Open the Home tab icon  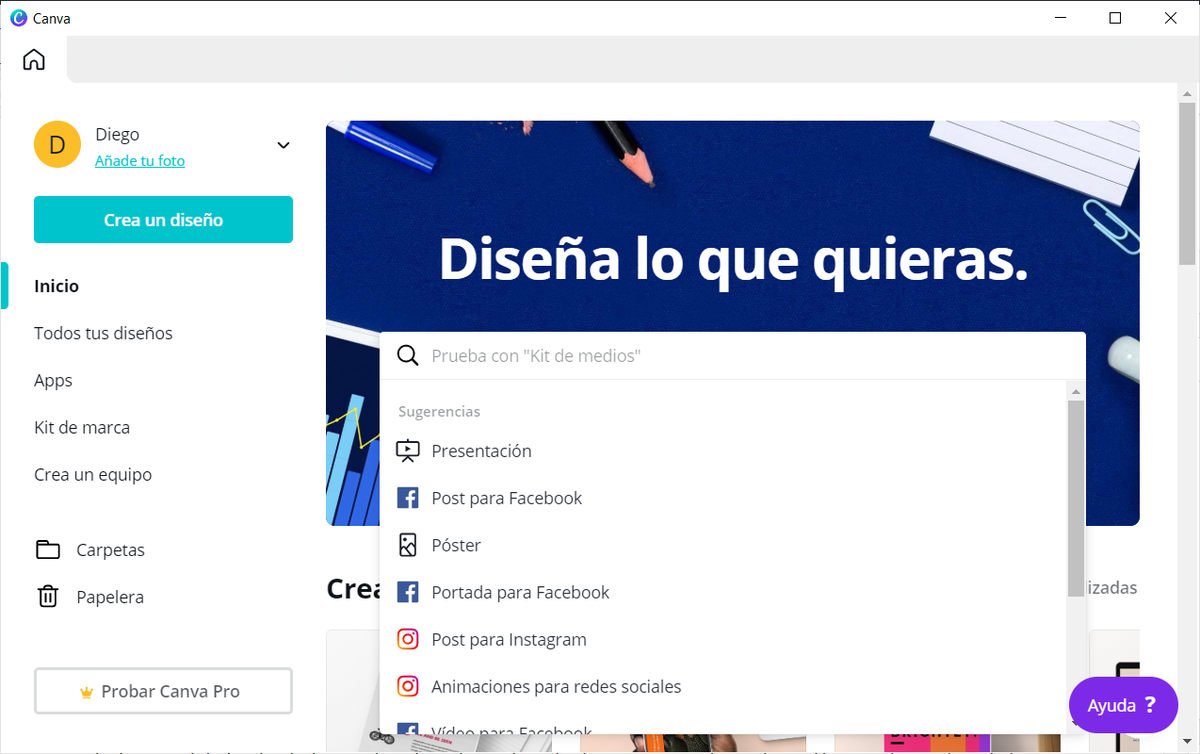(x=34, y=60)
